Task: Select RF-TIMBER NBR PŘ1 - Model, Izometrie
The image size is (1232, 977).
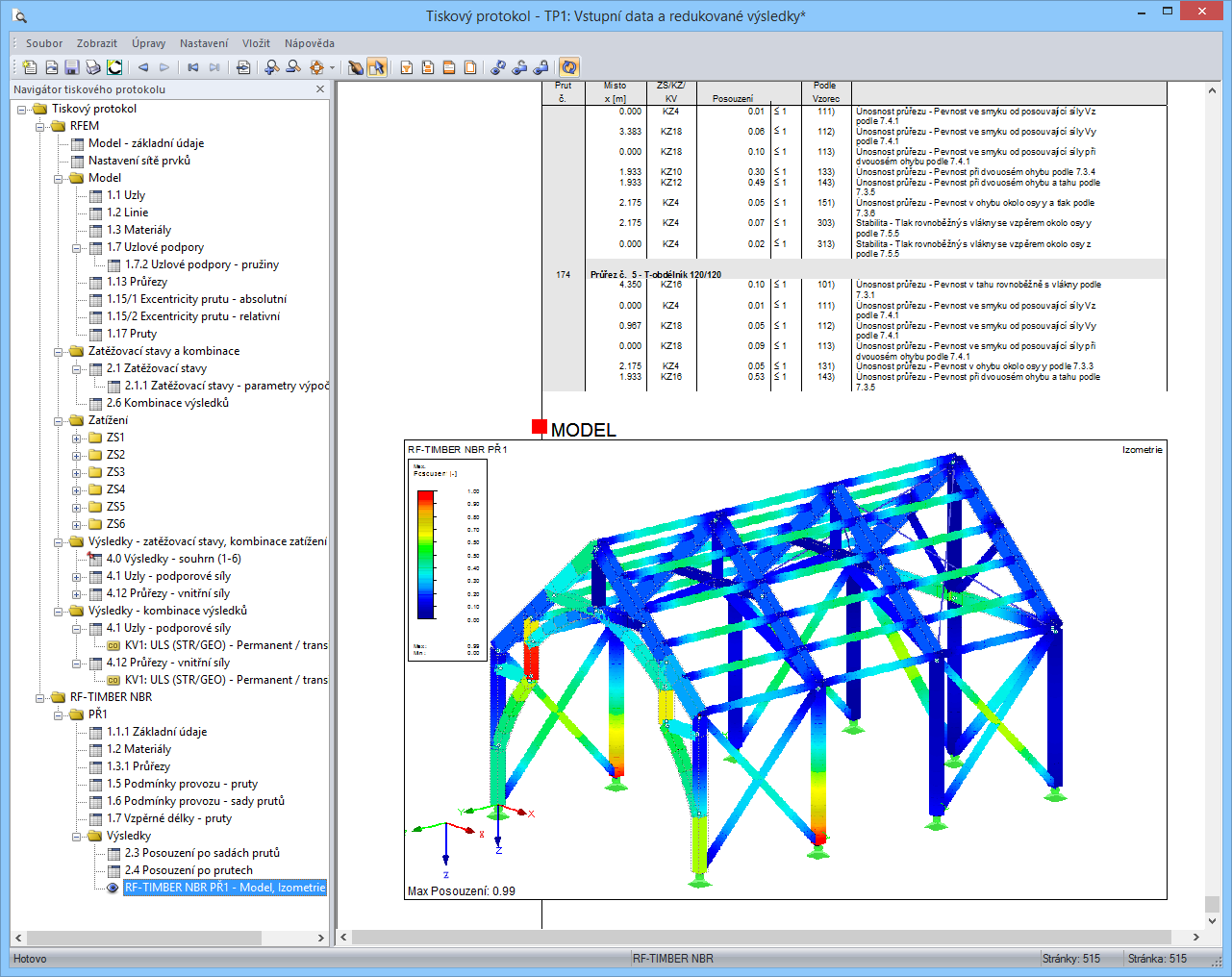Action: (x=225, y=888)
